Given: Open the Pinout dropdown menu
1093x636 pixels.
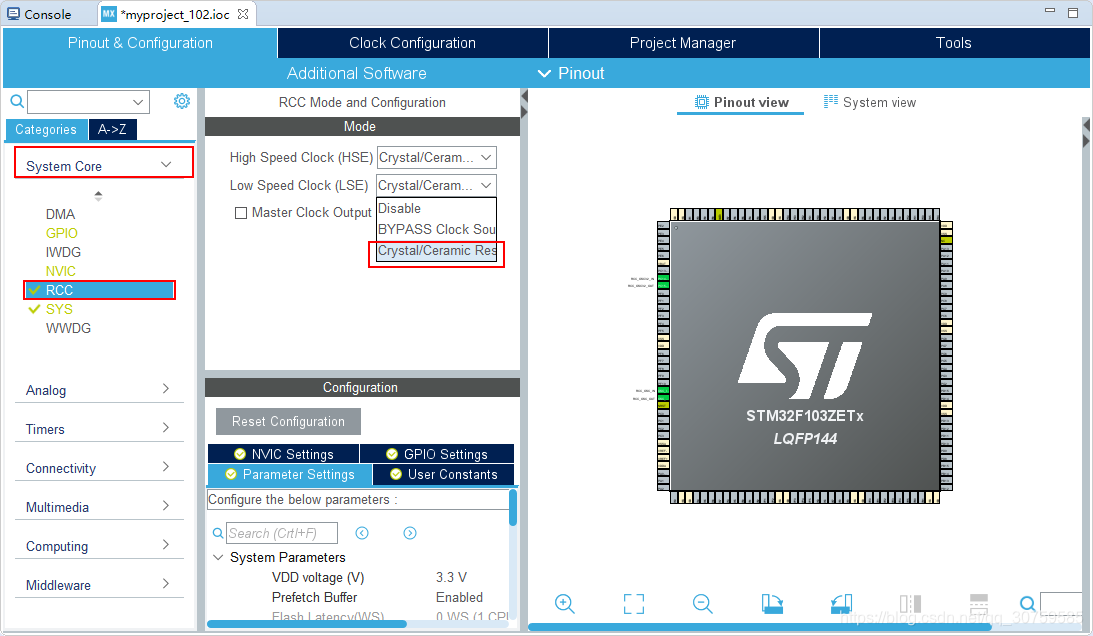Looking at the screenshot, I should (572, 73).
